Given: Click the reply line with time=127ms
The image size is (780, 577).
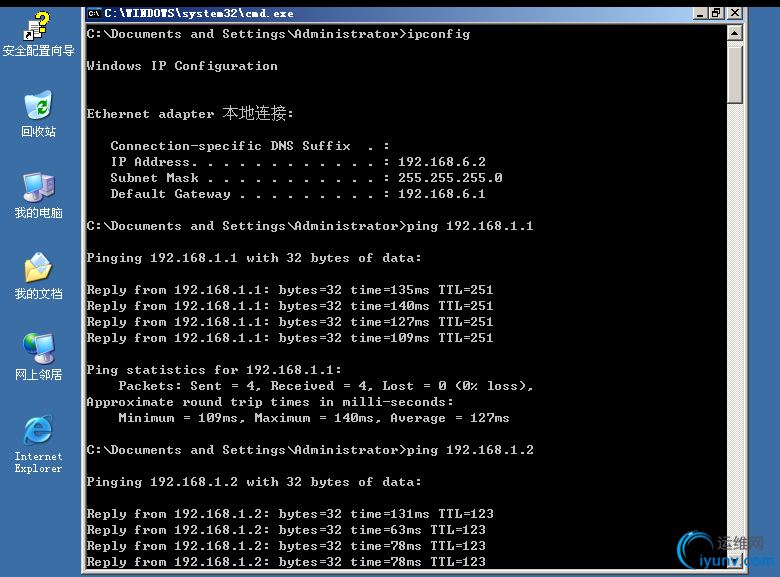Looking at the screenshot, I should (x=290, y=322).
